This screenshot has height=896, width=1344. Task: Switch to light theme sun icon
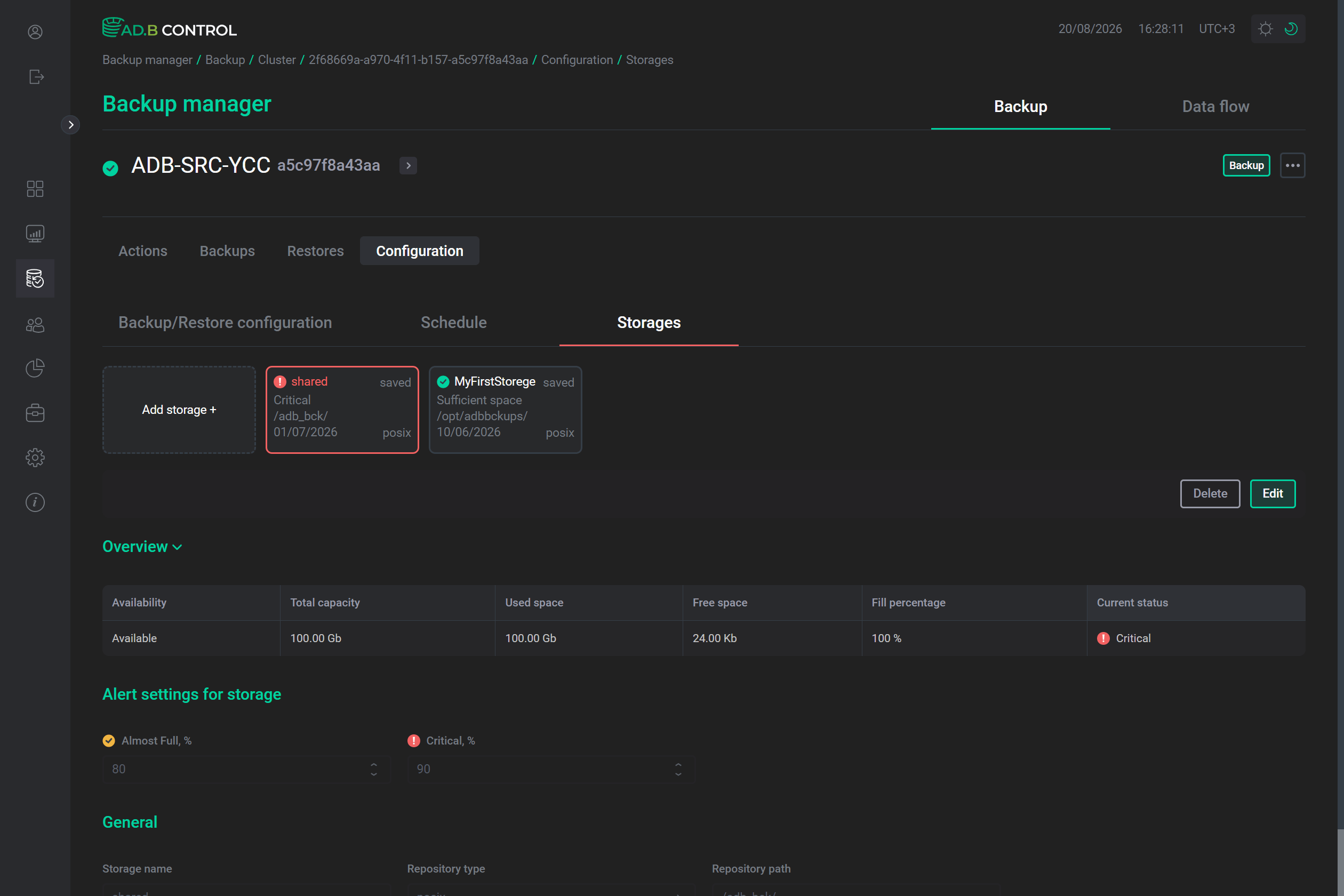1265,29
